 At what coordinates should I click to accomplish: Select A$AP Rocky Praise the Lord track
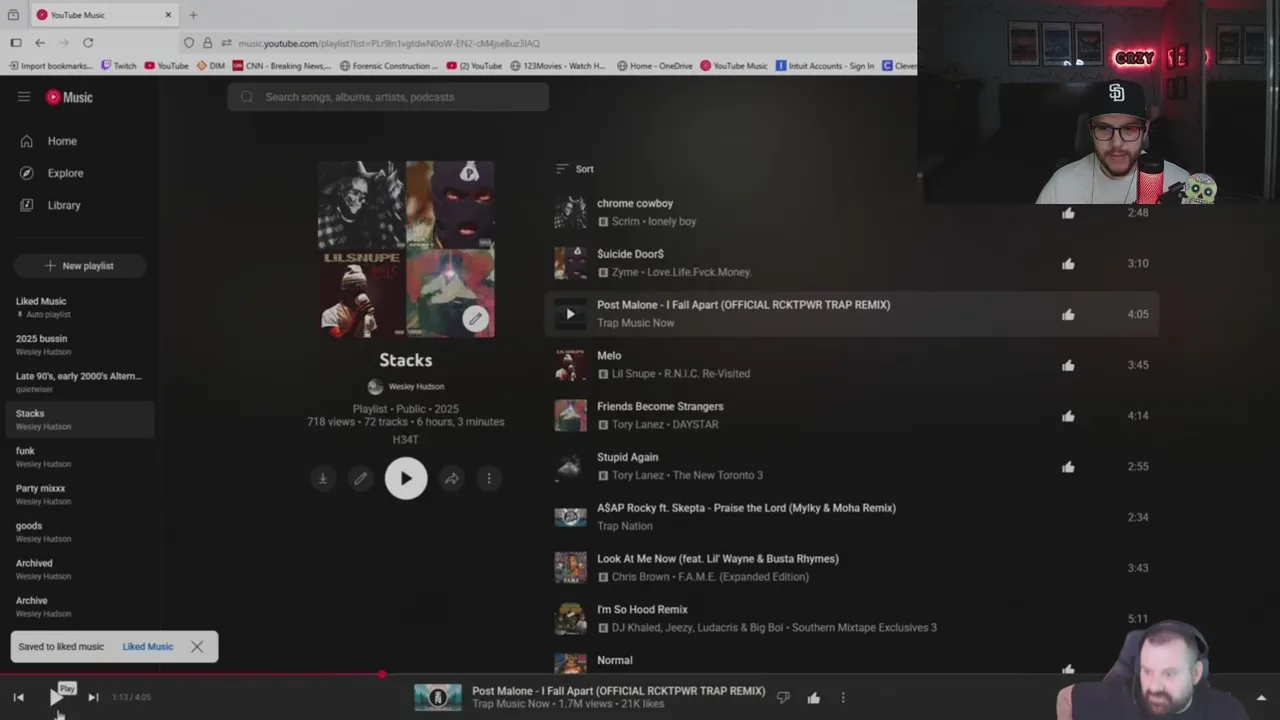click(x=746, y=508)
